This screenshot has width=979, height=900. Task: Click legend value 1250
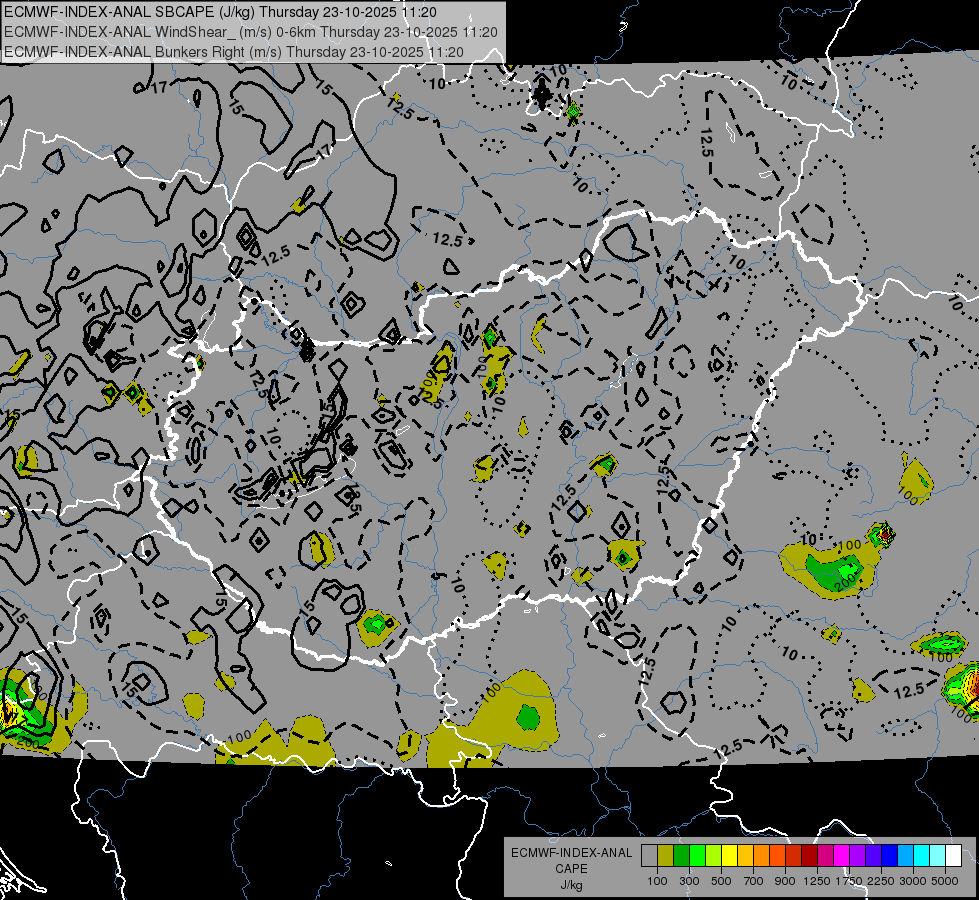817,881
